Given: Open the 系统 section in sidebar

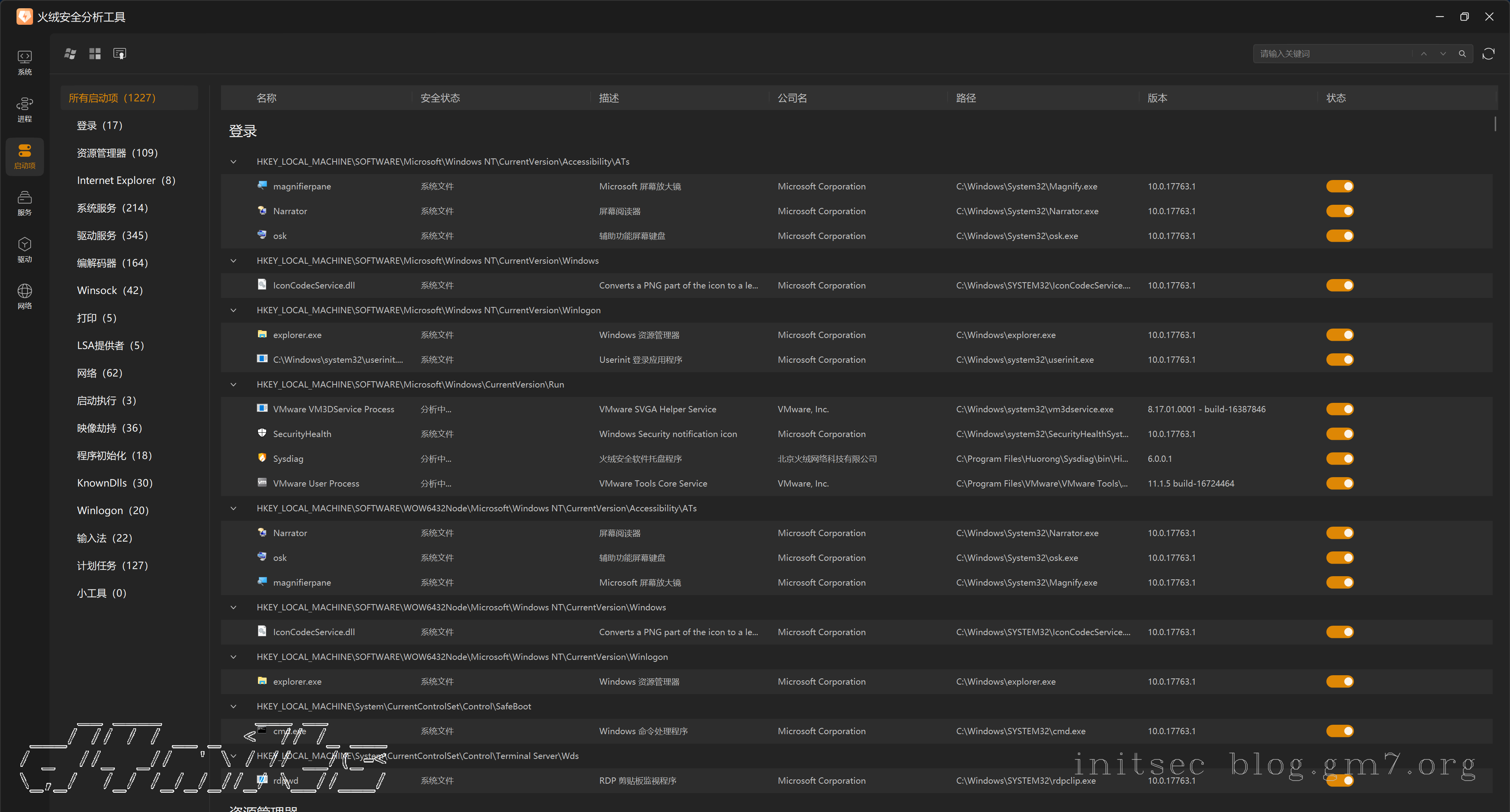Looking at the screenshot, I should [x=25, y=62].
